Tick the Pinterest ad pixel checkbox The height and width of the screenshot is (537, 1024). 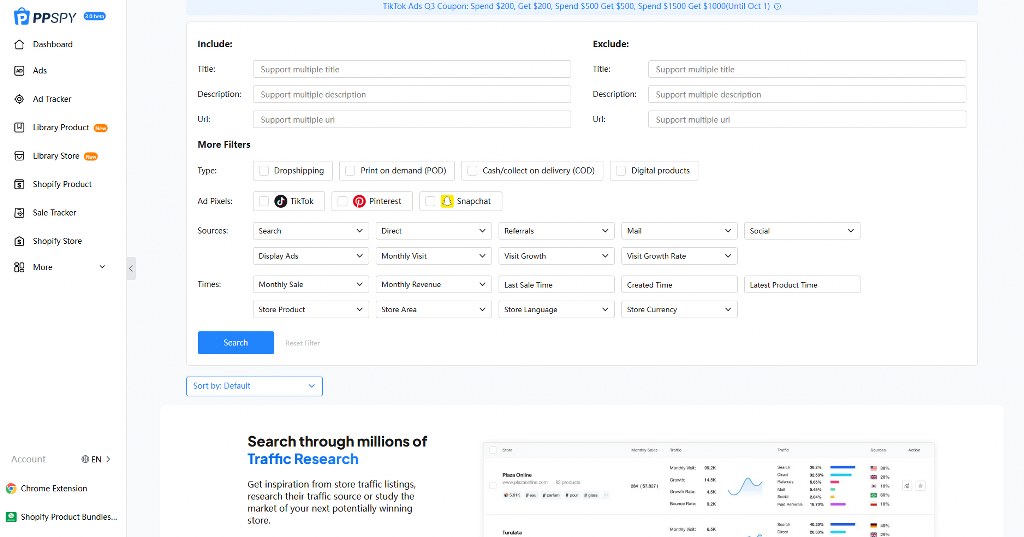pyautogui.click(x=342, y=201)
